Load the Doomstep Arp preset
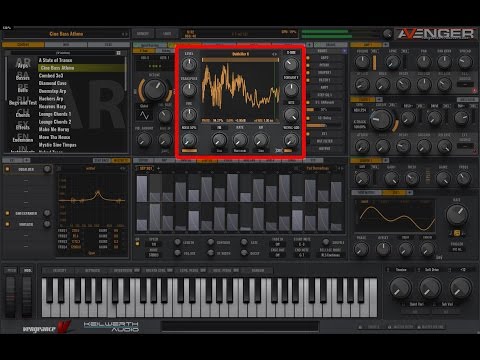The image size is (480, 360). (x=52, y=91)
